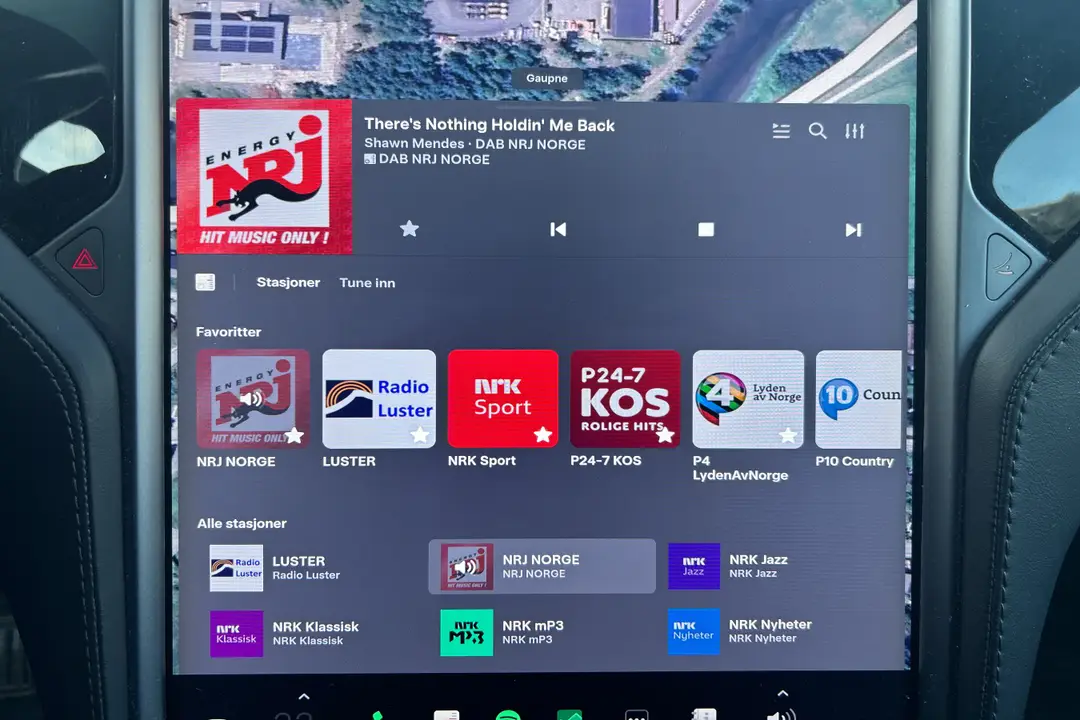Select P10 Country favorite tile
This screenshot has width=1080, height=720.
tap(858, 400)
